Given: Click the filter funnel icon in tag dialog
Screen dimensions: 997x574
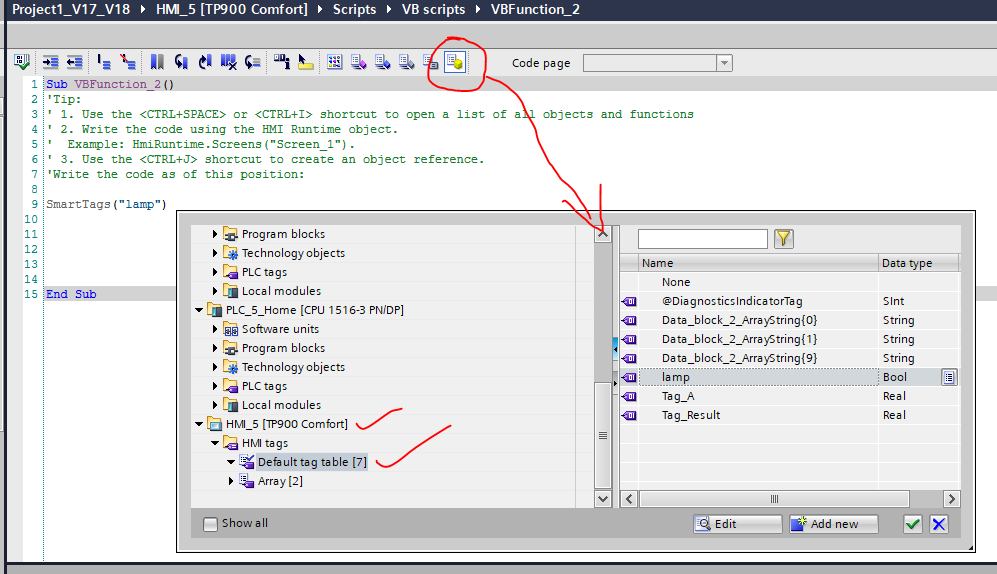Looking at the screenshot, I should click(784, 239).
